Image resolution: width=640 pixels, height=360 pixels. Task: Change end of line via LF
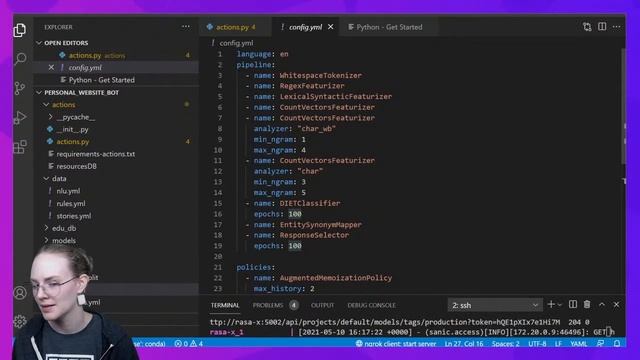tap(558, 344)
